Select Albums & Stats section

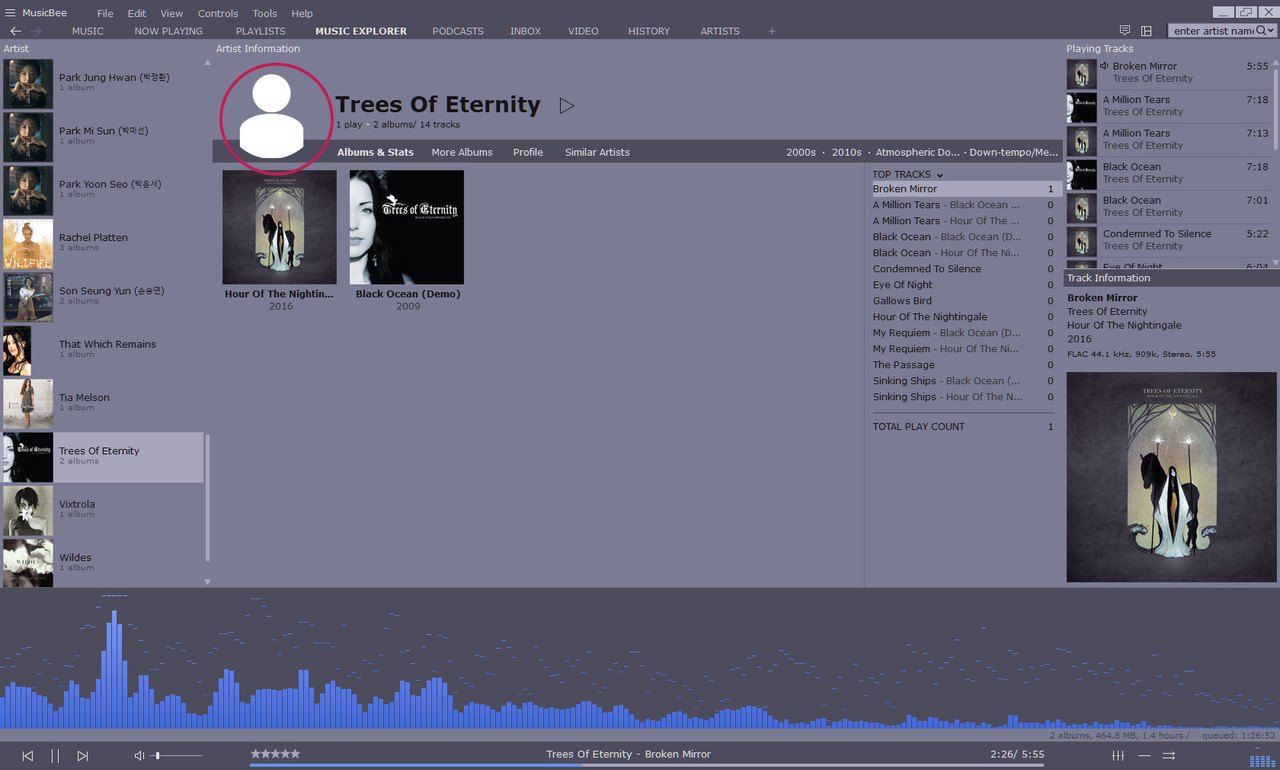pos(375,152)
